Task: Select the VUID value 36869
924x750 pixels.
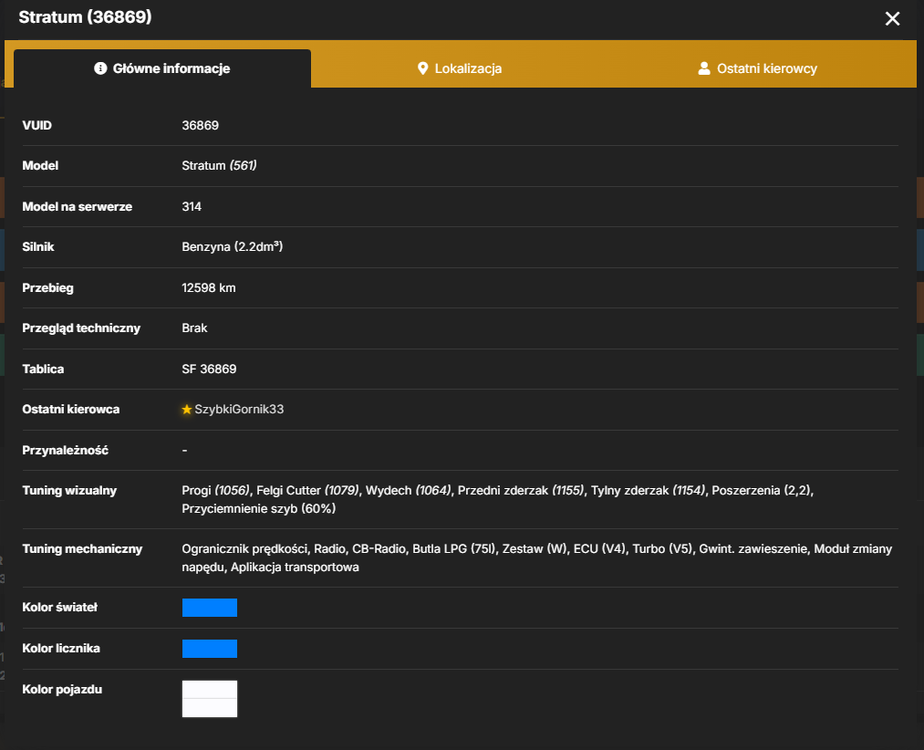Action: click(200, 125)
